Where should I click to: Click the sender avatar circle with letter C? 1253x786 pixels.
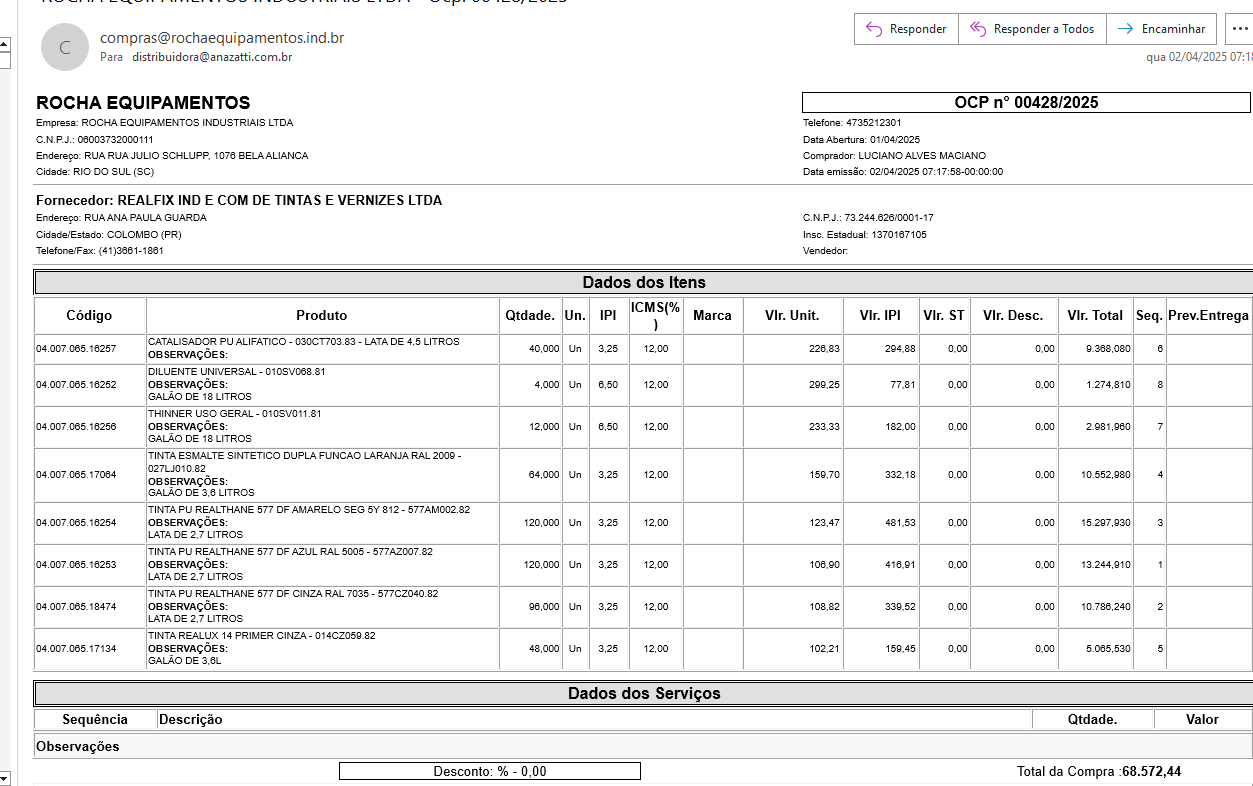[x=65, y=47]
